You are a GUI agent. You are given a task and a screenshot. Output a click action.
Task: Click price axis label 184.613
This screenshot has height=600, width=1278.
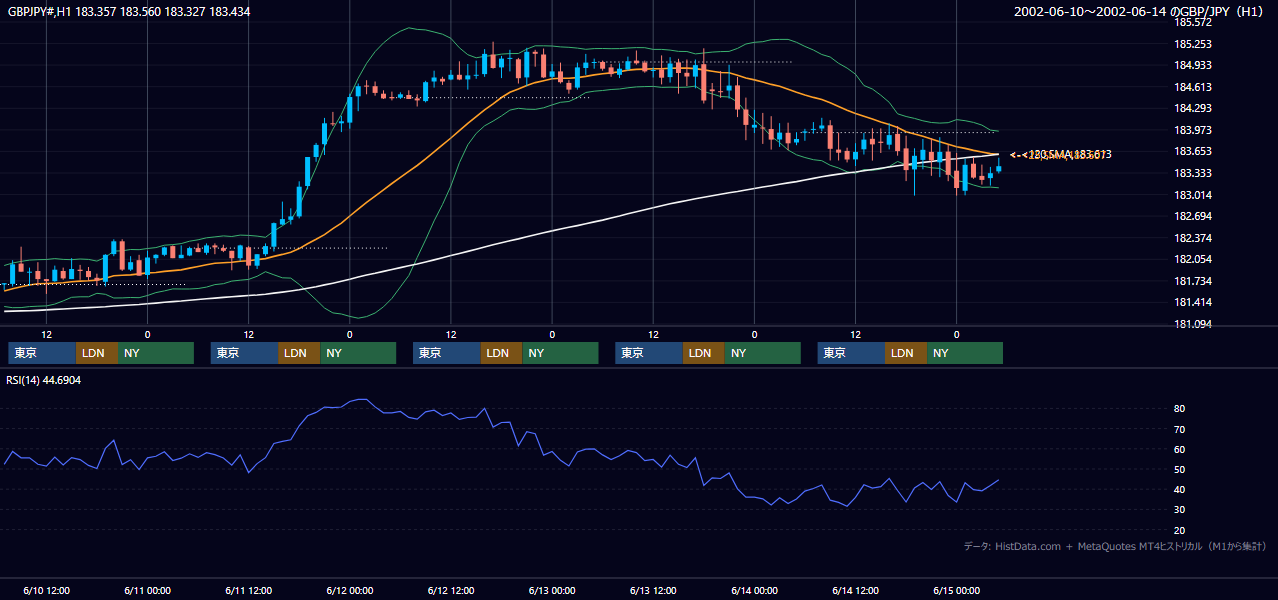coord(1192,87)
